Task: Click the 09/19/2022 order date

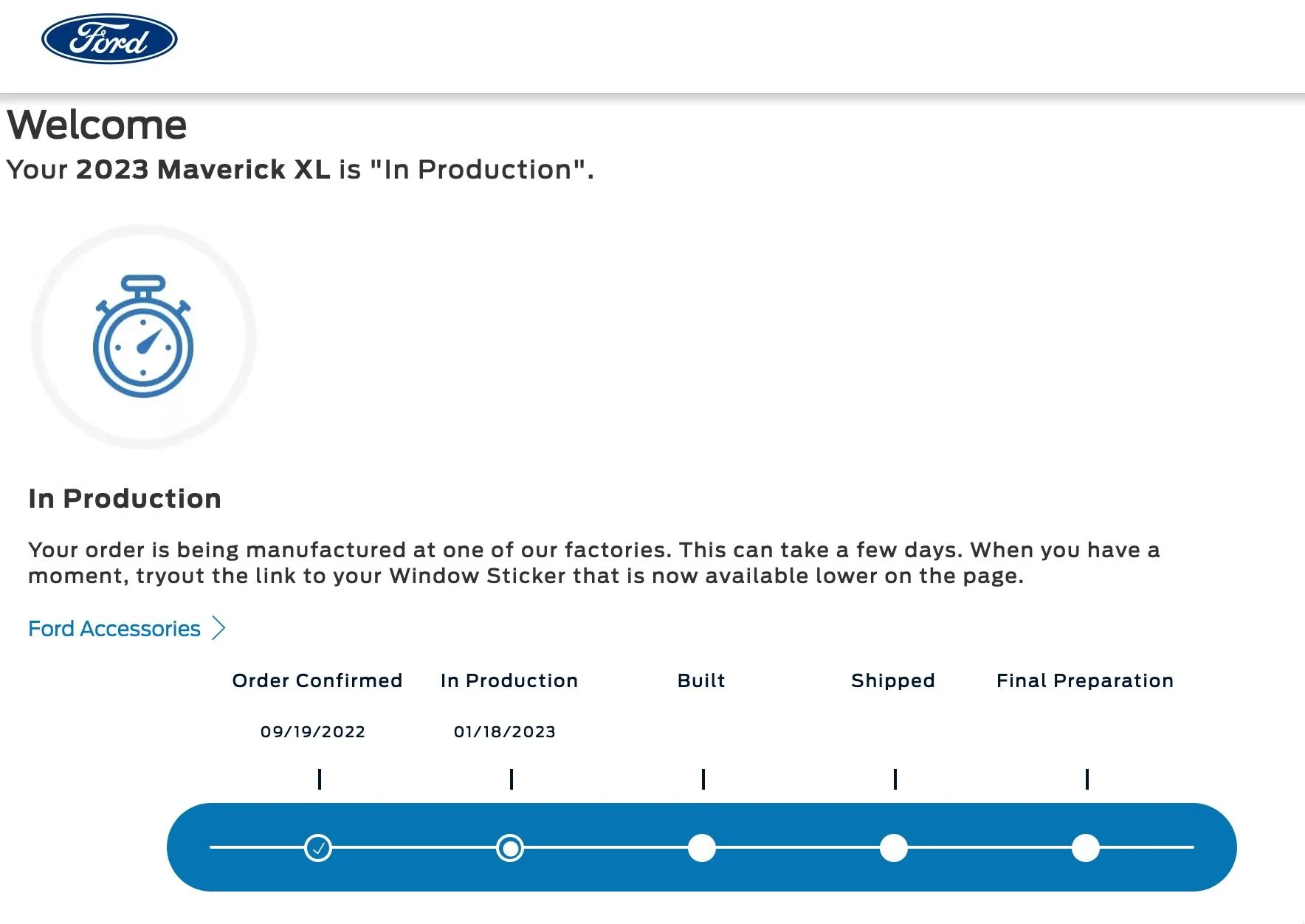Action: point(313,732)
